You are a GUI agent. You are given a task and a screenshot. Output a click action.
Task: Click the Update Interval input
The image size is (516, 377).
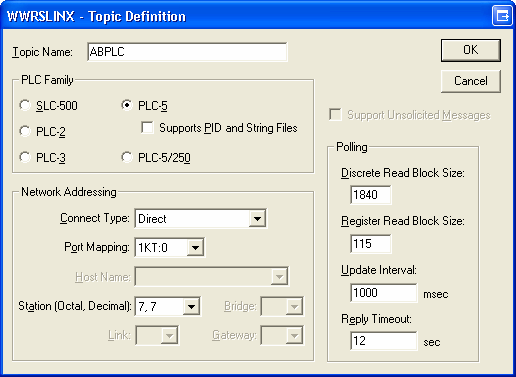click(384, 293)
